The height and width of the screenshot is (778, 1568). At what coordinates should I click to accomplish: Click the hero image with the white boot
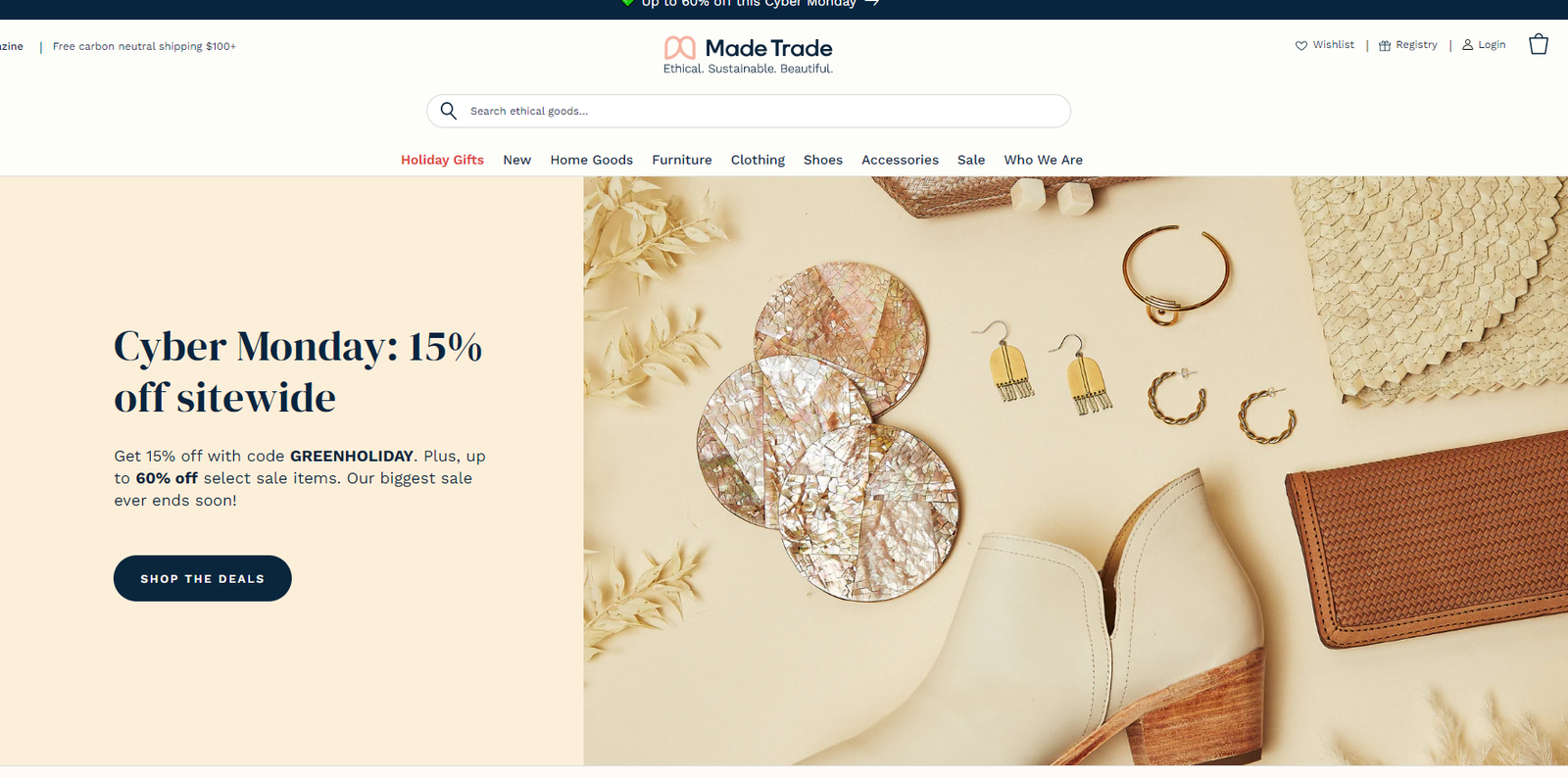coord(1075,470)
